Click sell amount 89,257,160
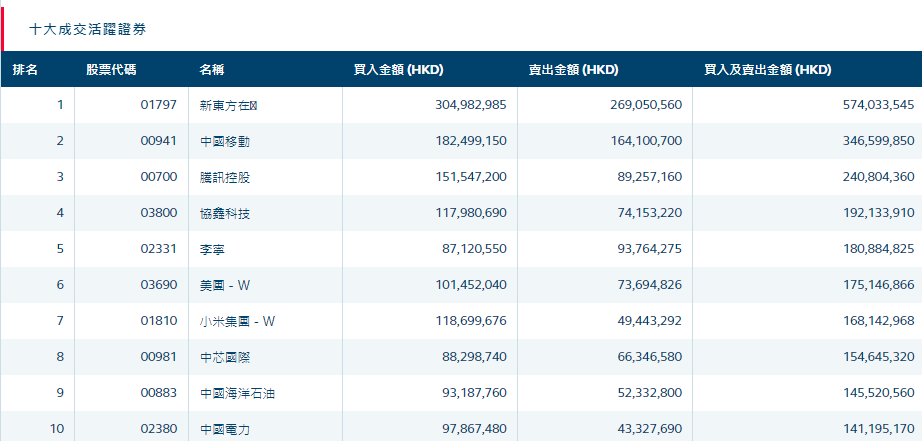 [650, 177]
